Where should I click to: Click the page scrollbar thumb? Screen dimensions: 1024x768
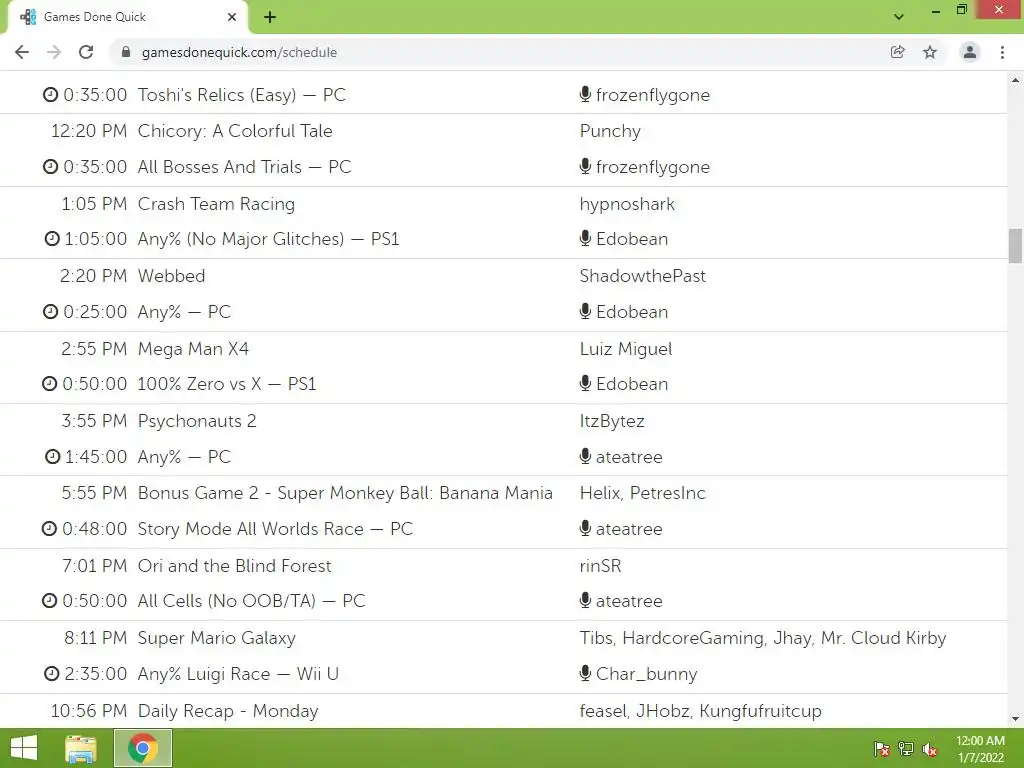coord(1015,246)
